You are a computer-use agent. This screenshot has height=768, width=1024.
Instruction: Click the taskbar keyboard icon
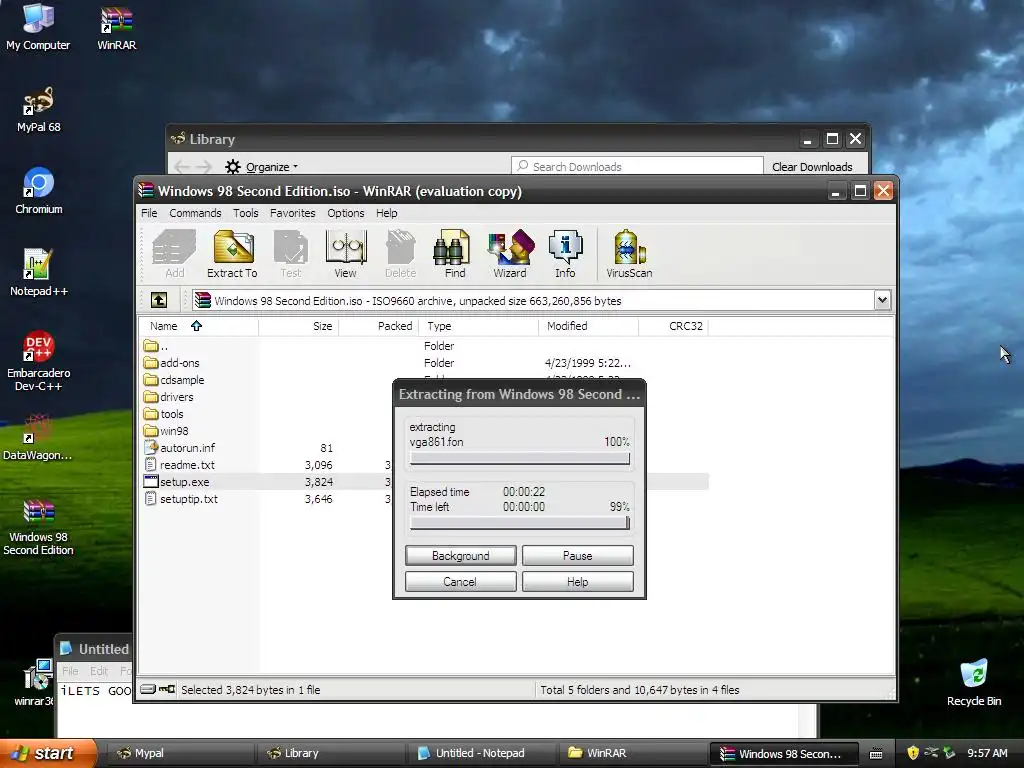point(876,754)
